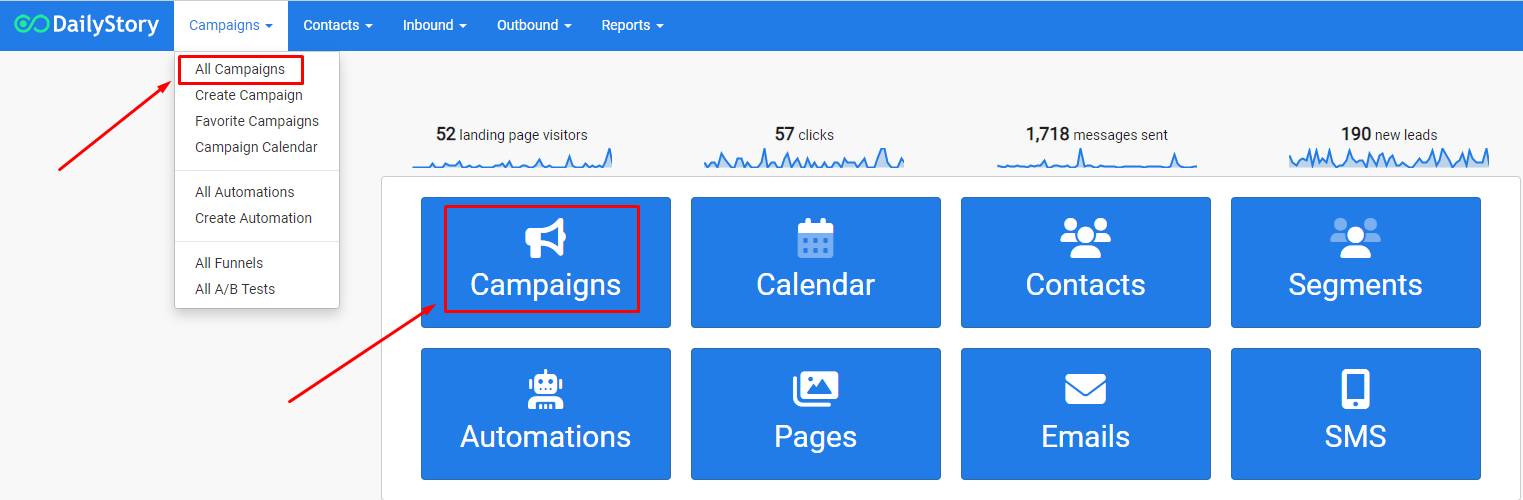Open the Reports navbar menu
Viewport: 1523px width, 500px height.
[632, 25]
